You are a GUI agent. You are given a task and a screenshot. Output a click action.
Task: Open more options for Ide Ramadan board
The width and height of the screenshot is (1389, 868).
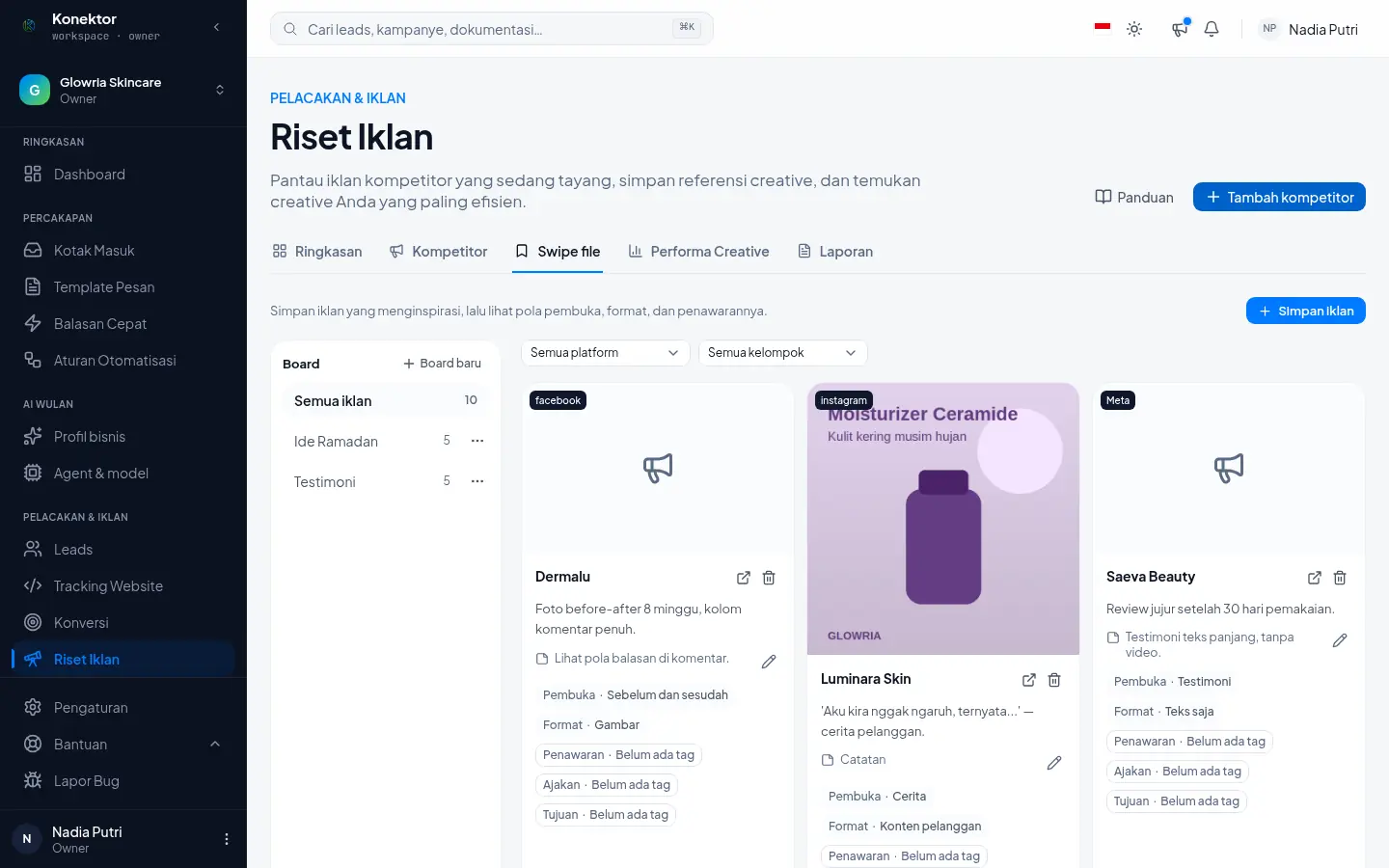pos(477,441)
